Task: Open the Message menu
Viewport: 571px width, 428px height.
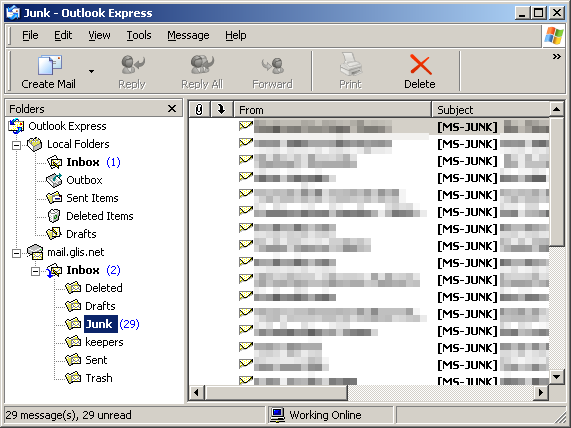Action: coord(188,35)
